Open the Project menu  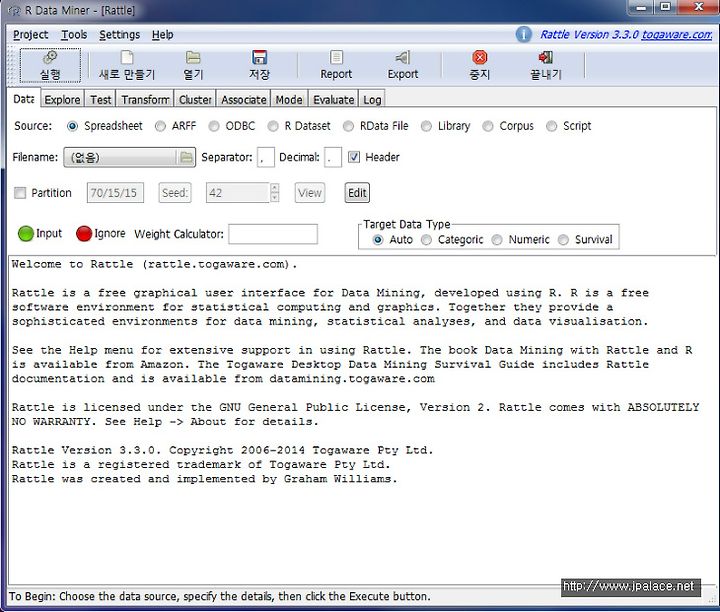pos(30,35)
